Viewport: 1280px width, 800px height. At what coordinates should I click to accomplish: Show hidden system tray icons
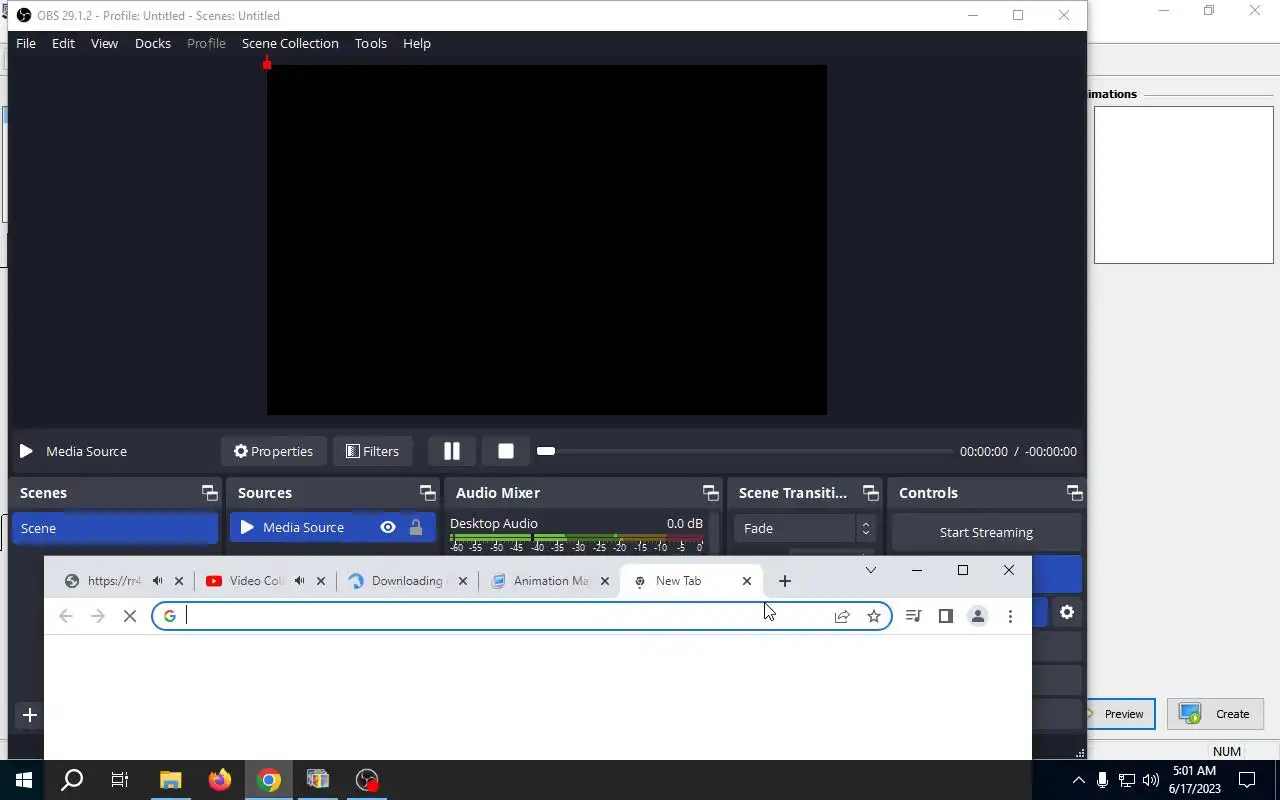pyautogui.click(x=1078, y=780)
